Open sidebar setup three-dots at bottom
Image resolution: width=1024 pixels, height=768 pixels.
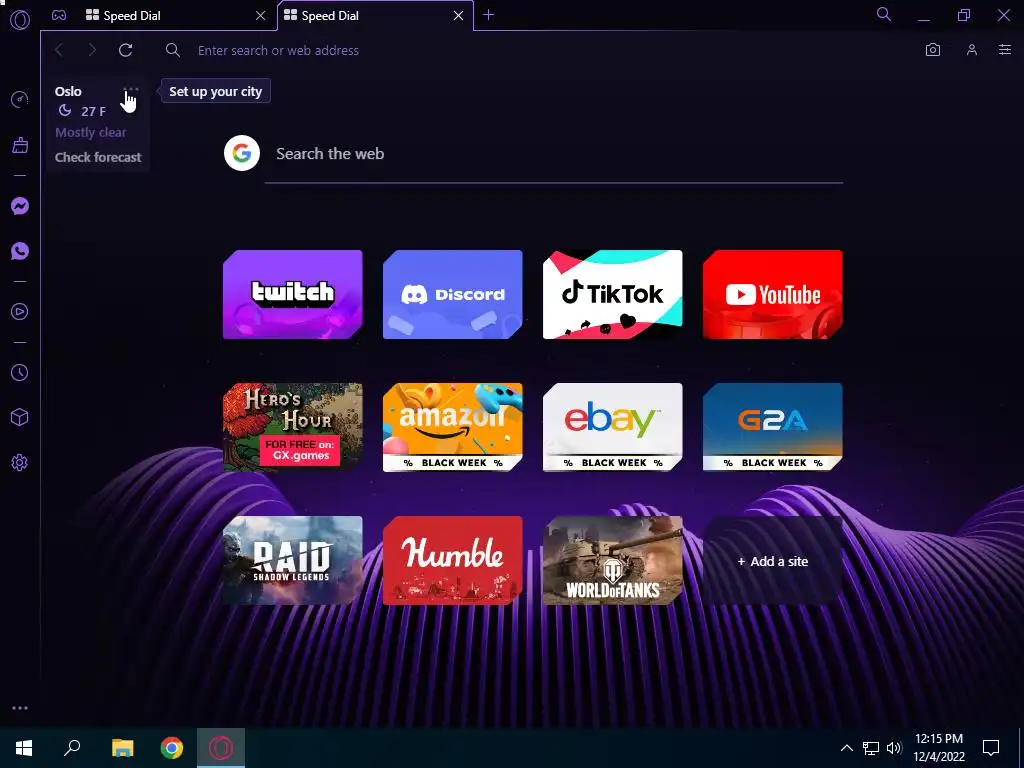click(x=20, y=708)
